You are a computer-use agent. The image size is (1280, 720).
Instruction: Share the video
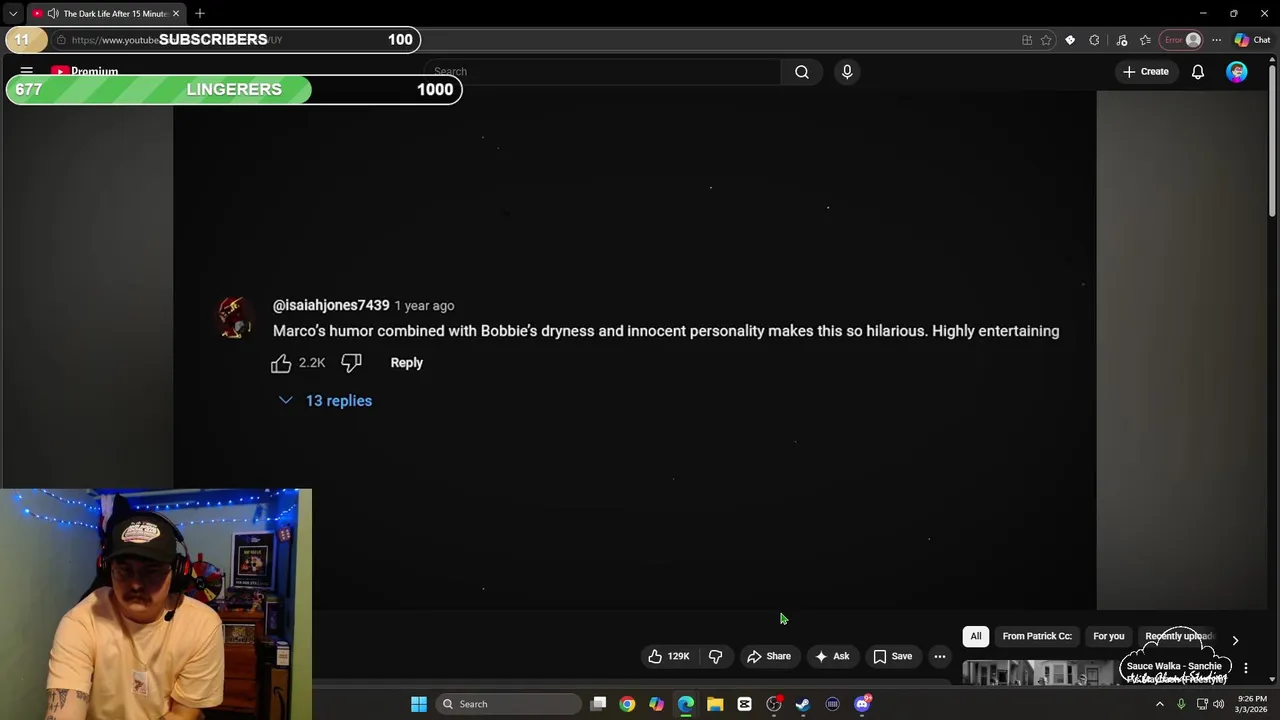(x=769, y=656)
